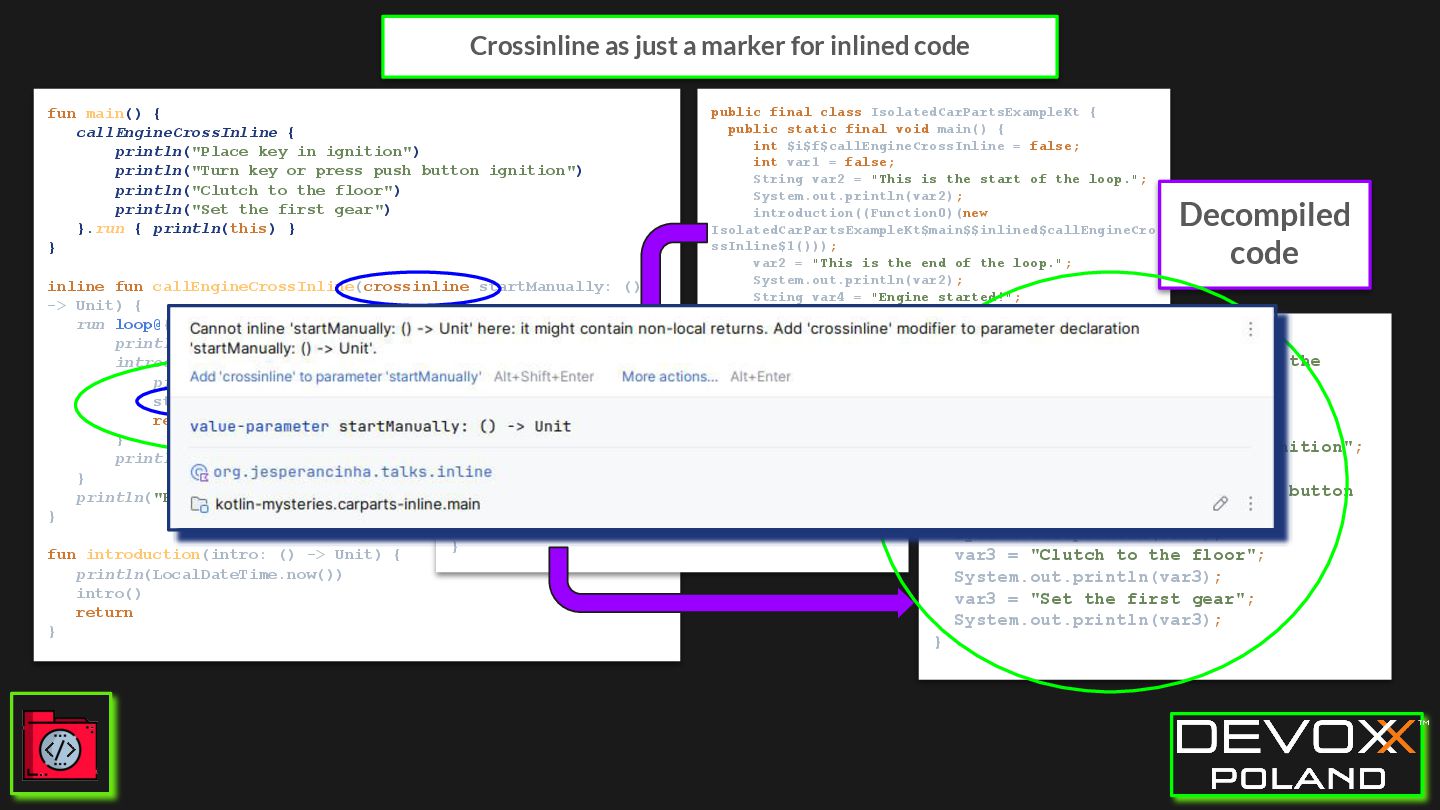Screen dimensions: 1440x810
Task: Click 'public final class IsolatedCarPartsExampleKt' line
Action: pyautogui.click(x=903, y=112)
